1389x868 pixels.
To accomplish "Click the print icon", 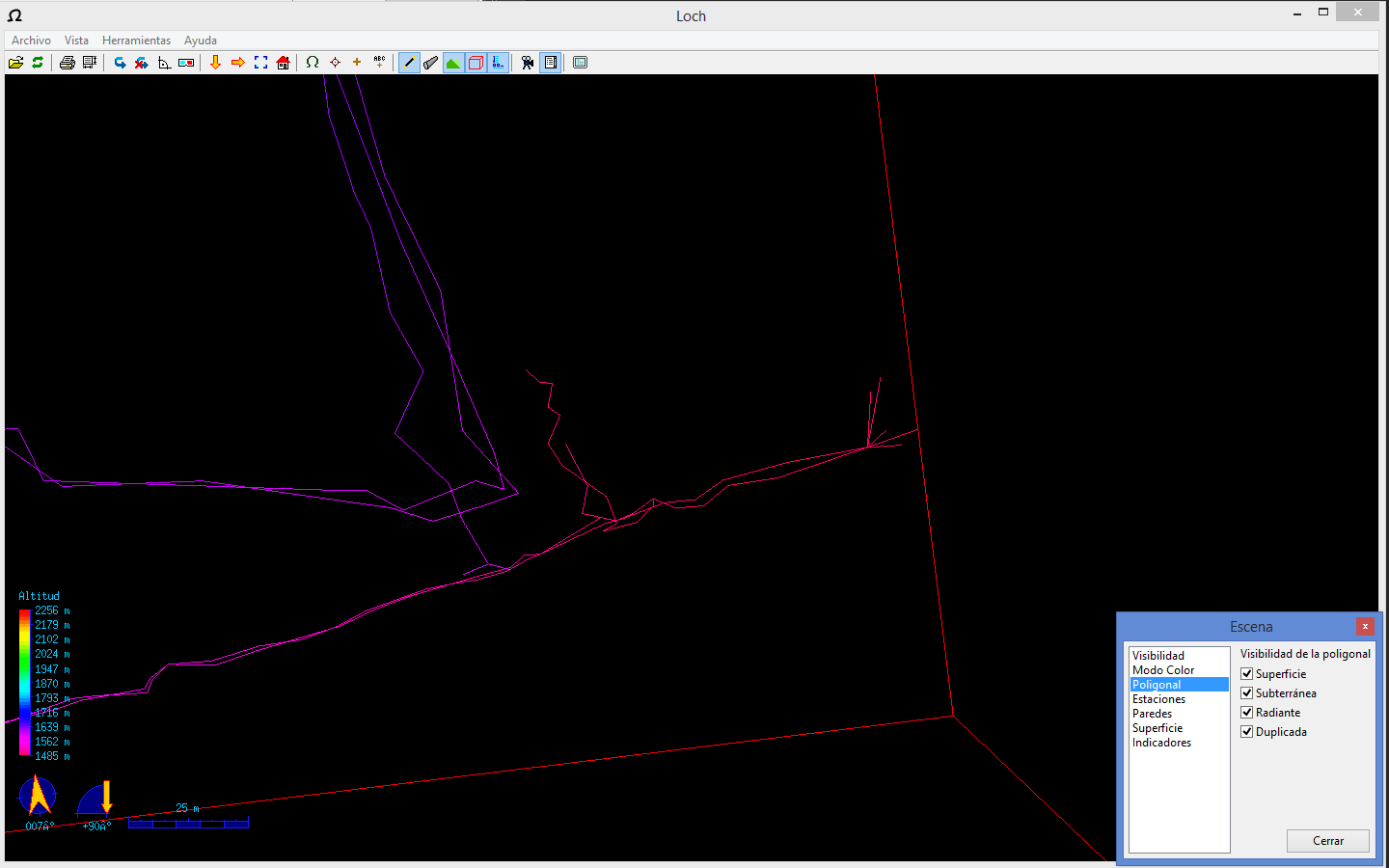I will pyautogui.click(x=67, y=63).
